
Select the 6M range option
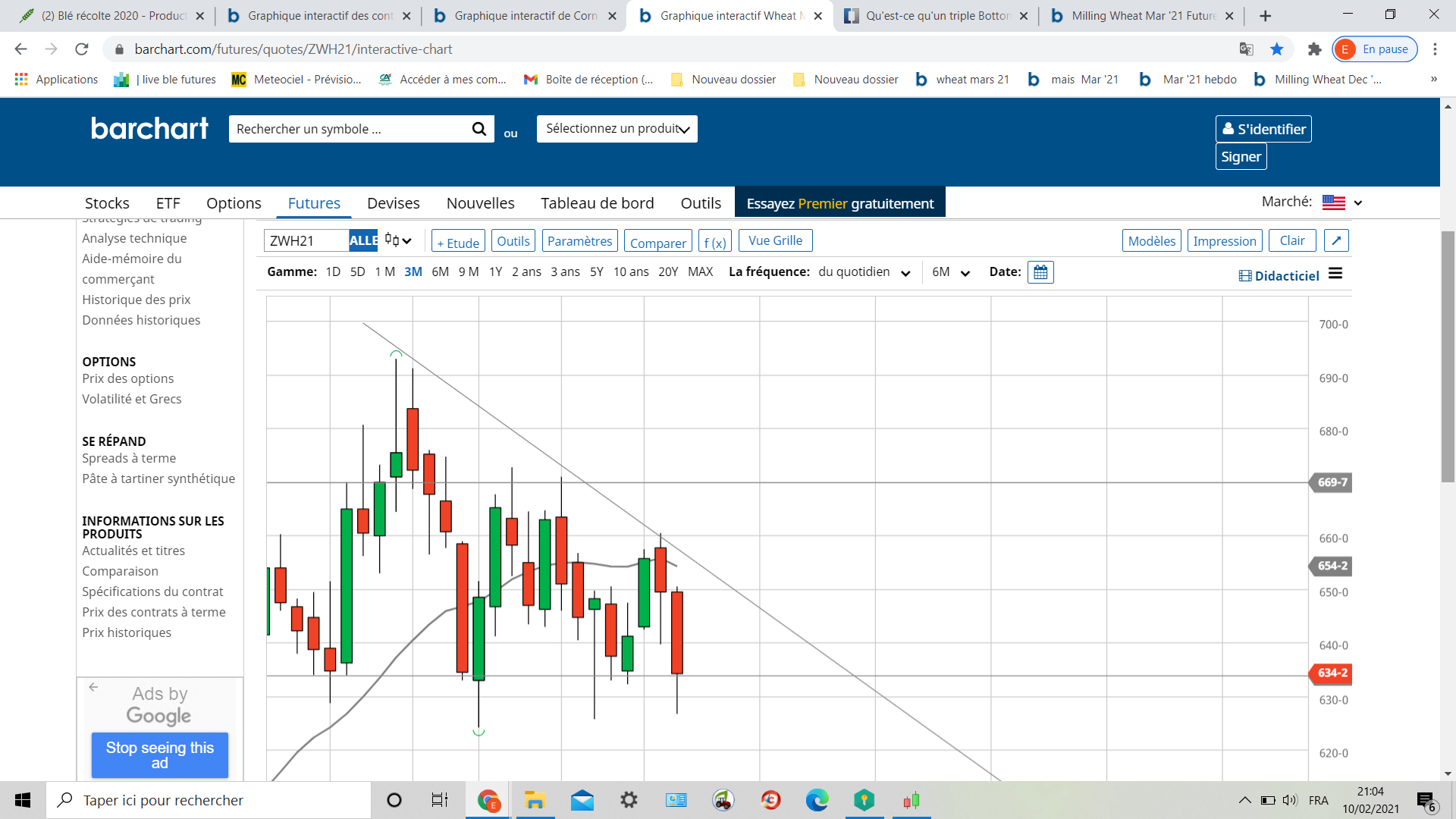[x=440, y=271]
